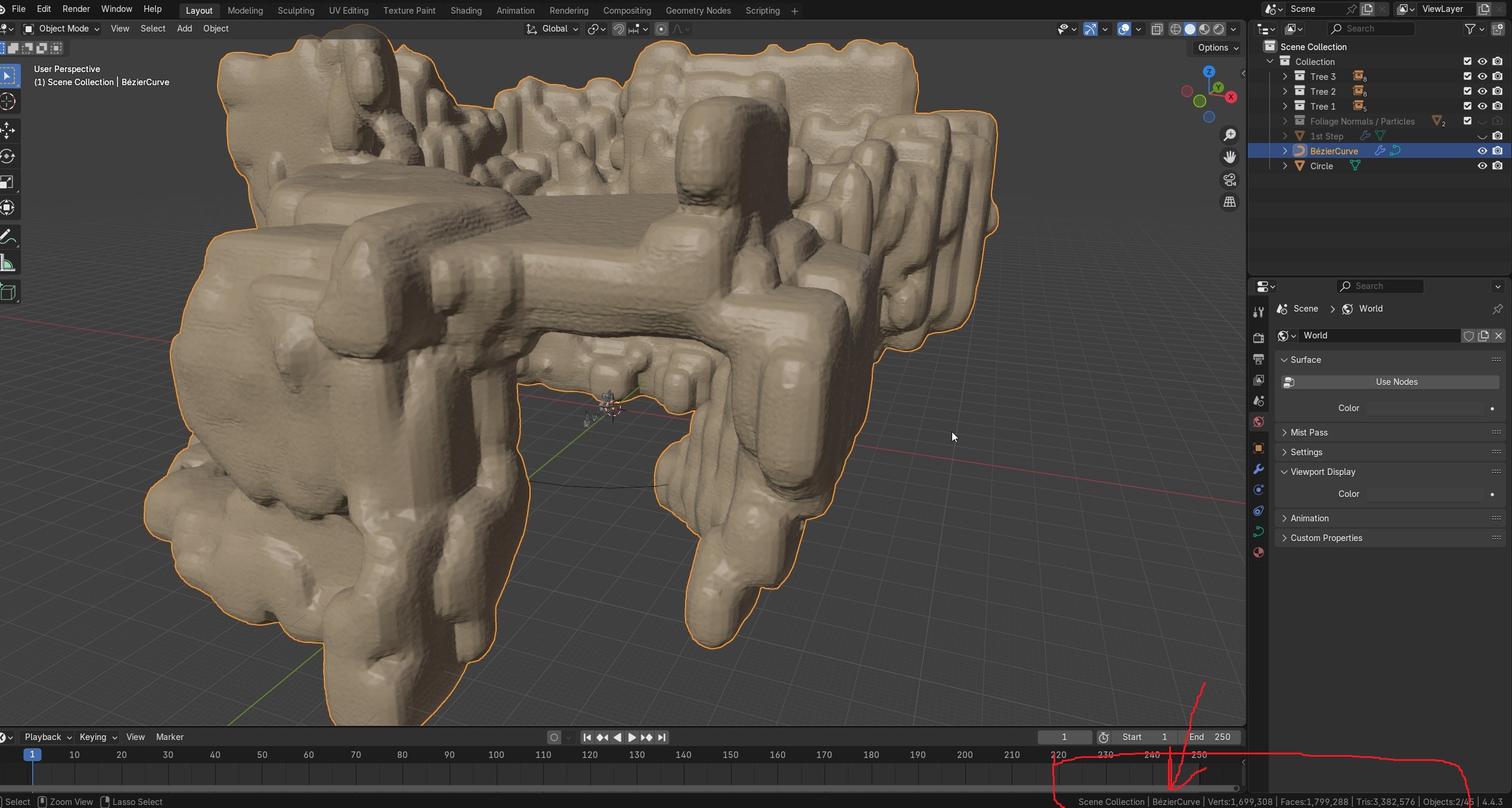Disable Circle object in renders camera icon
Viewport: 1512px width, 808px height.
(x=1497, y=166)
